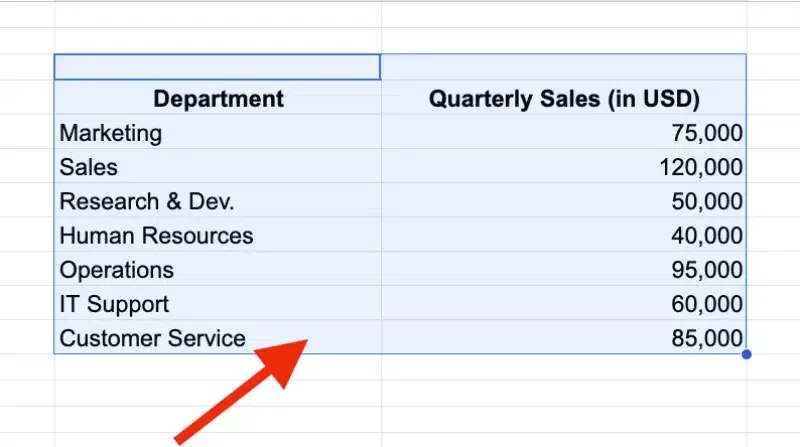Select the Human Resources cell
The width and height of the screenshot is (800, 447).
point(218,235)
